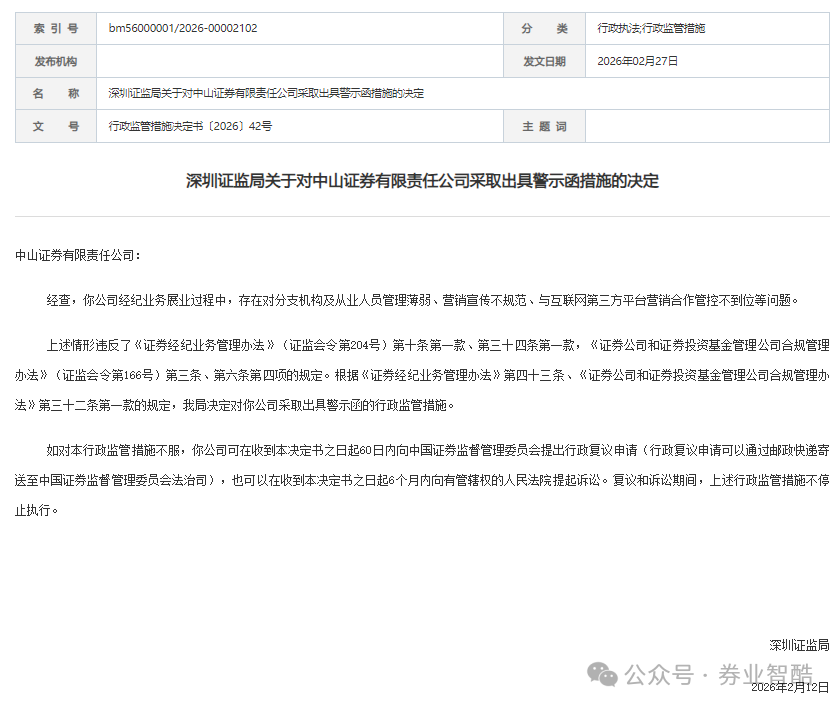Click the index number bm56000001/2026-00002102
The height and width of the screenshot is (709, 840).
point(183,28)
